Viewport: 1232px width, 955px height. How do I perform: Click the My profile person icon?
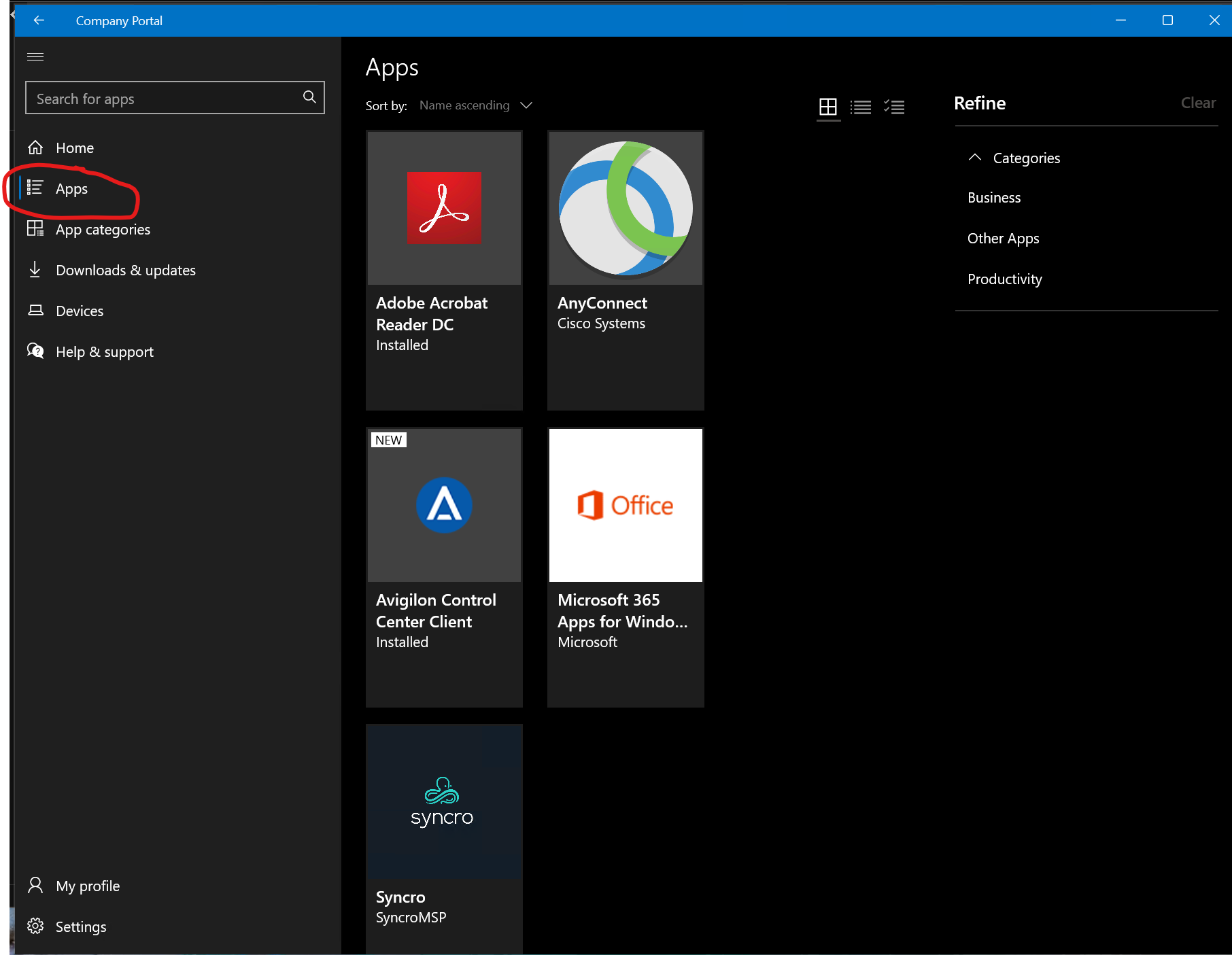click(35, 885)
